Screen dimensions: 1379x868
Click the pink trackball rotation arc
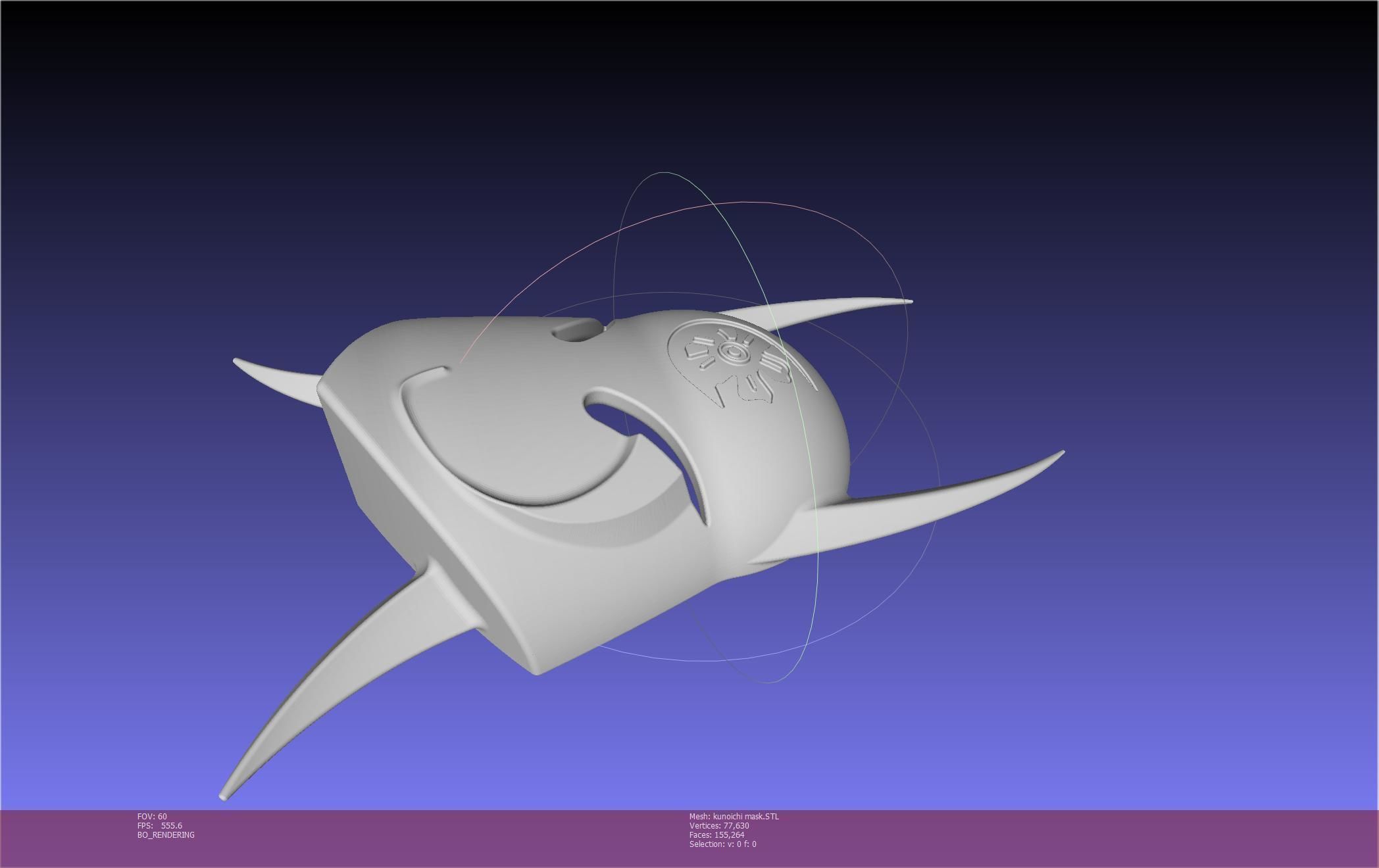pyautogui.click(x=658, y=216)
